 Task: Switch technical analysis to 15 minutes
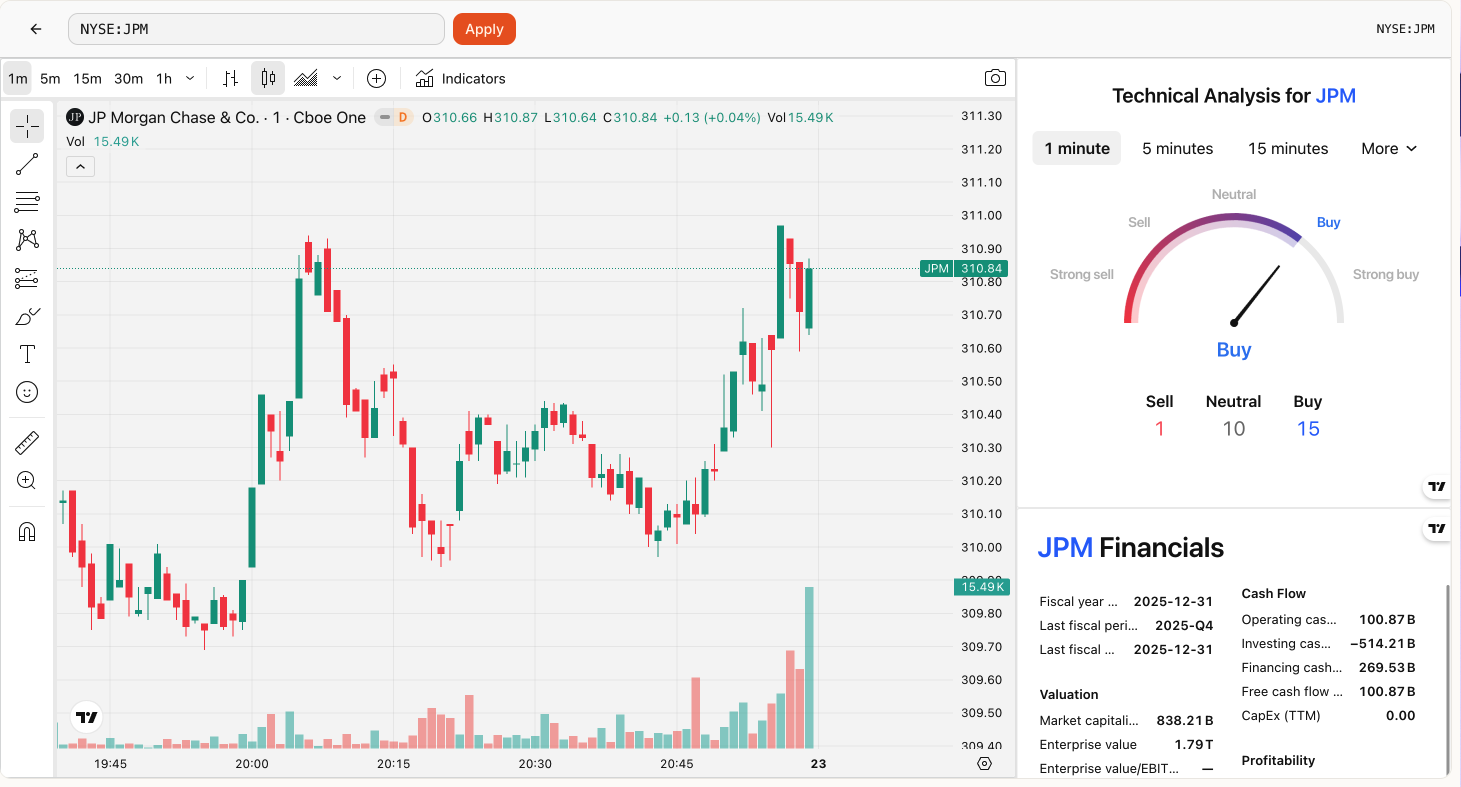click(1288, 148)
